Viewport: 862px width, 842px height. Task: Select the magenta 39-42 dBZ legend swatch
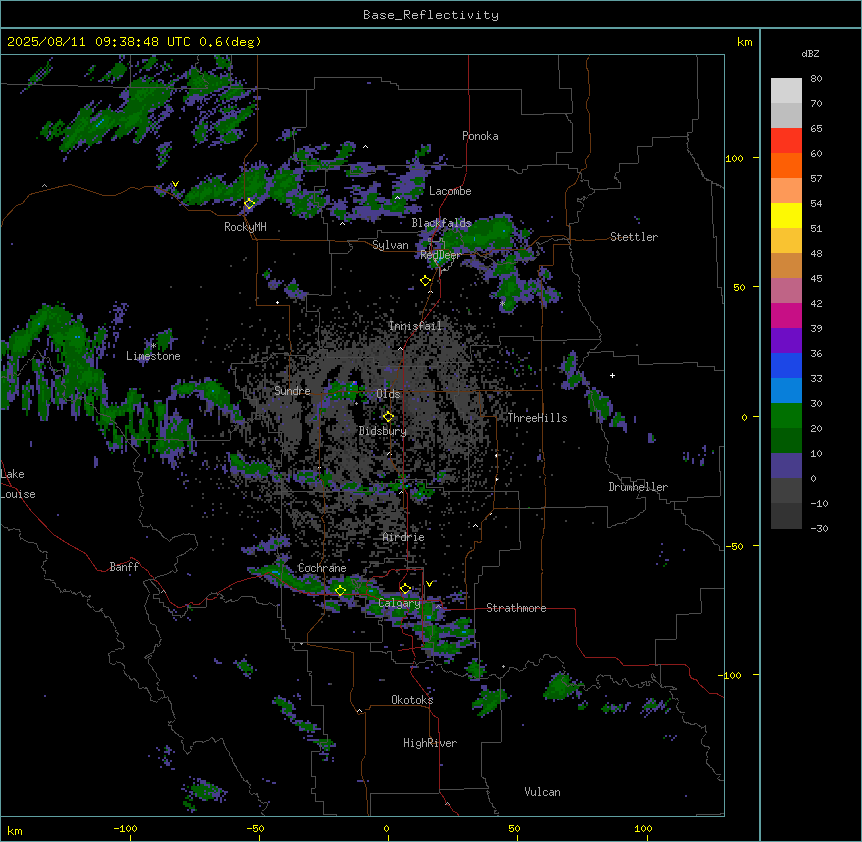coord(786,315)
